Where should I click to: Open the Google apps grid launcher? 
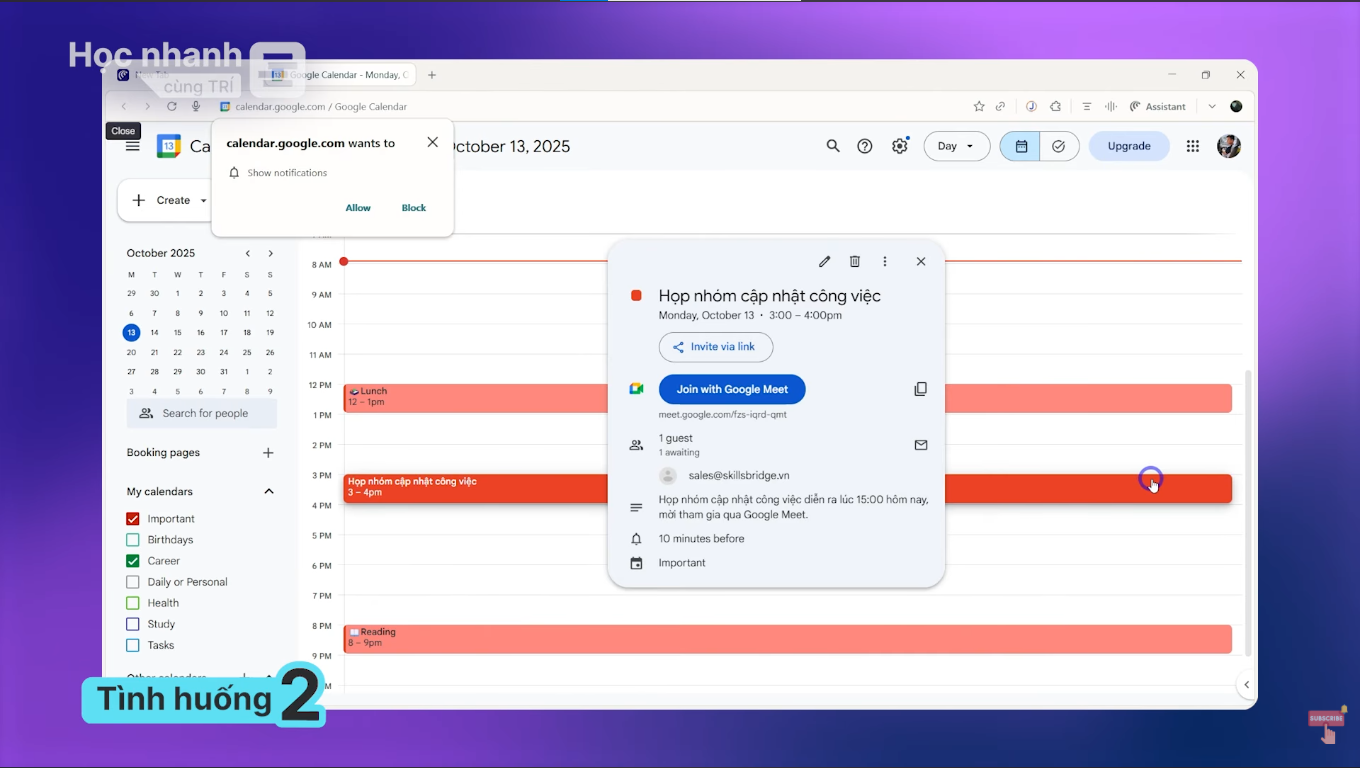point(1192,146)
